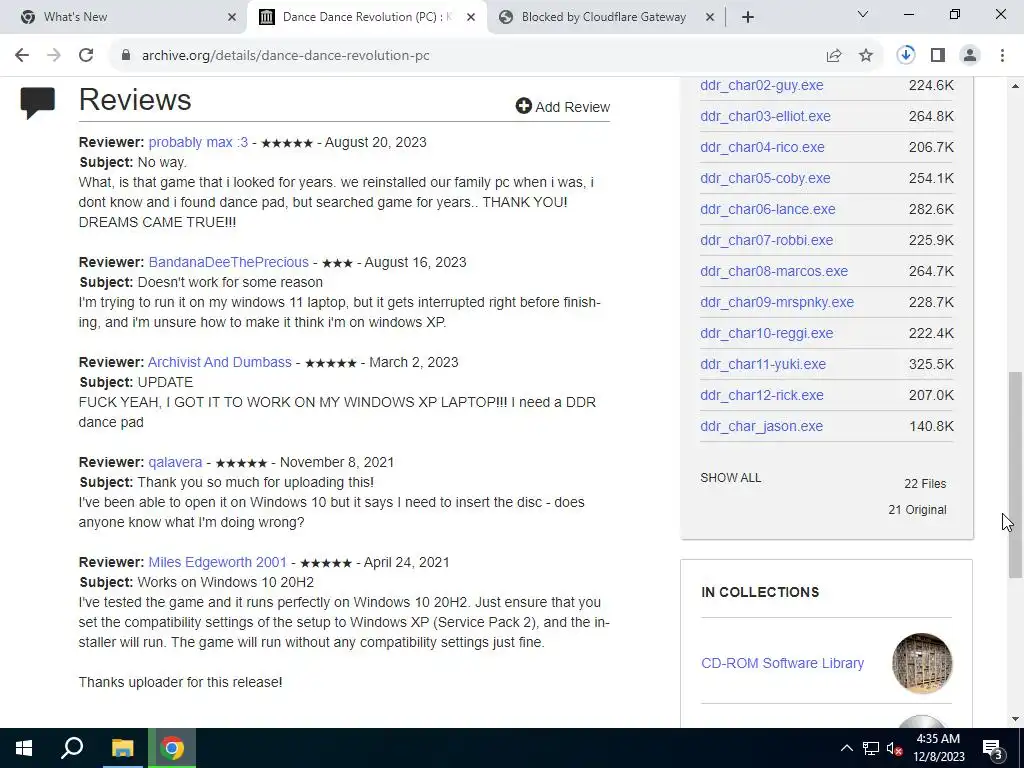Switch to Blocked by Cloudflare Gateway tab
The width and height of the screenshot is (1024, 768).
pyautogui.click(x=604, y=17)
